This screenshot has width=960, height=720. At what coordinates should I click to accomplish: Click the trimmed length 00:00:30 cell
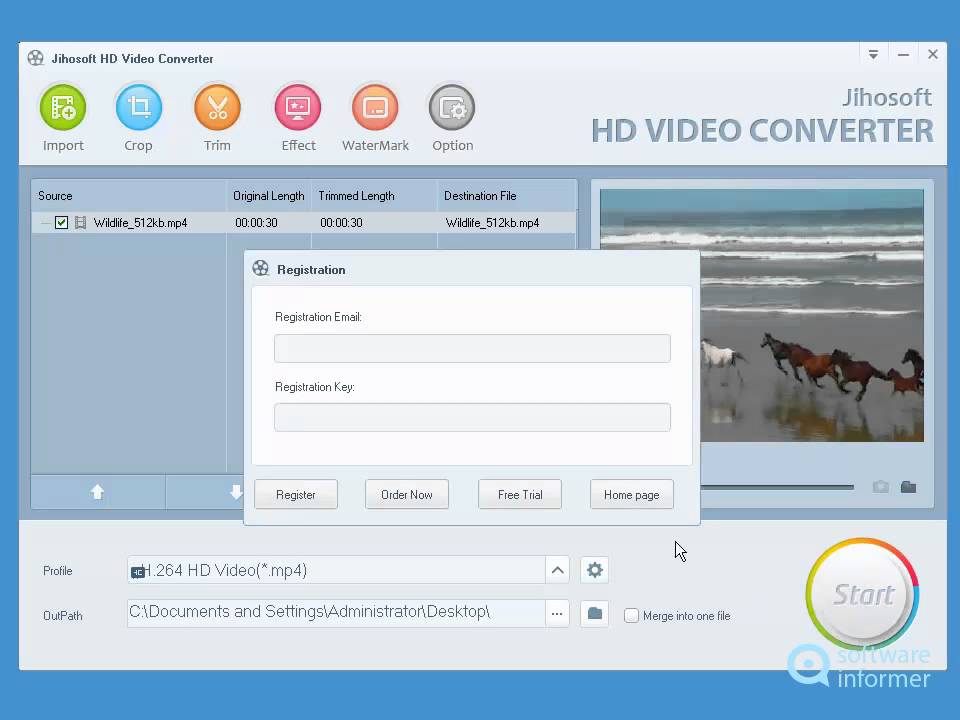(341, 222)
